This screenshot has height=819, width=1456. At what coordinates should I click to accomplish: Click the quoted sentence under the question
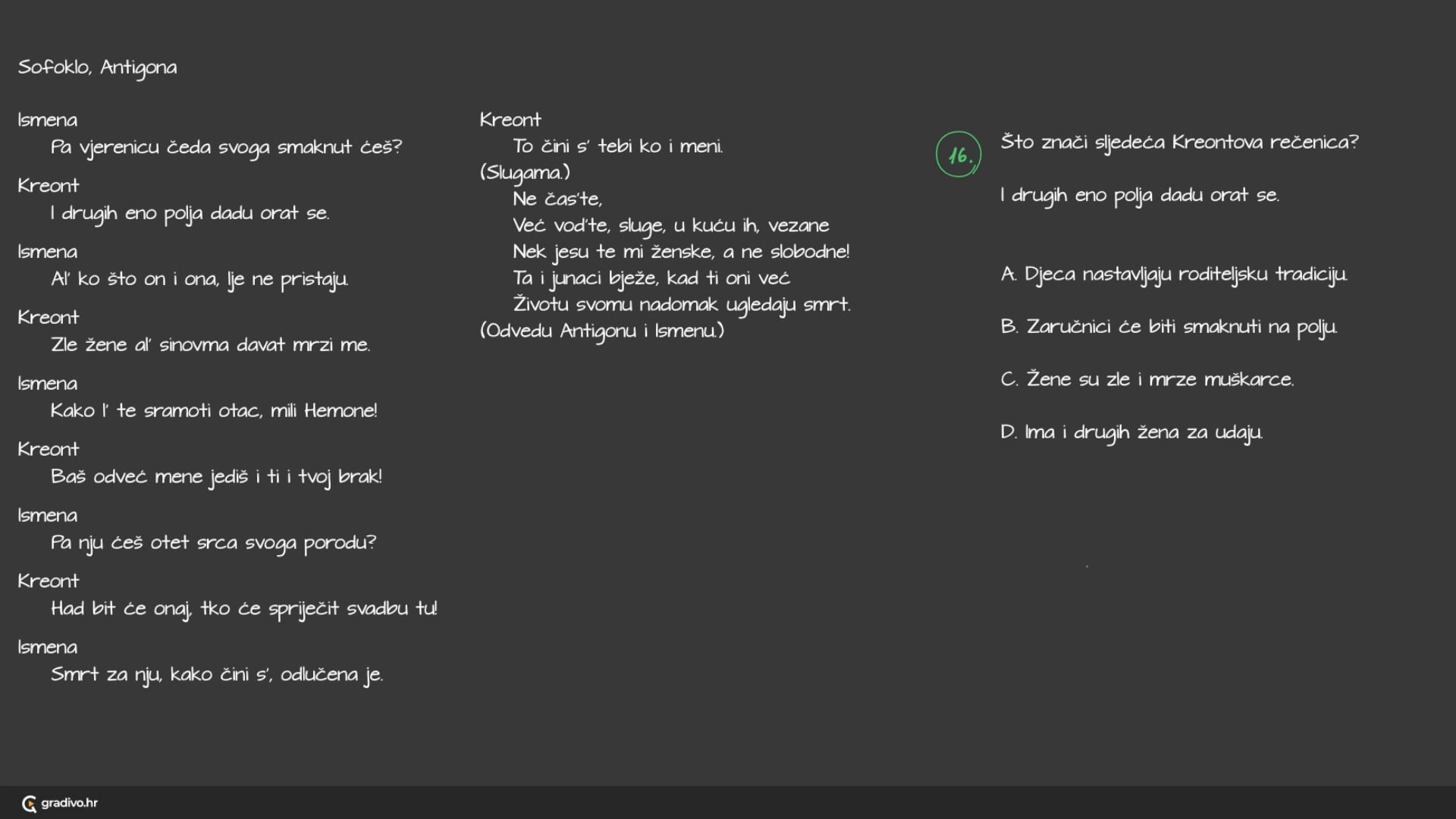[x=1139, y=196]
